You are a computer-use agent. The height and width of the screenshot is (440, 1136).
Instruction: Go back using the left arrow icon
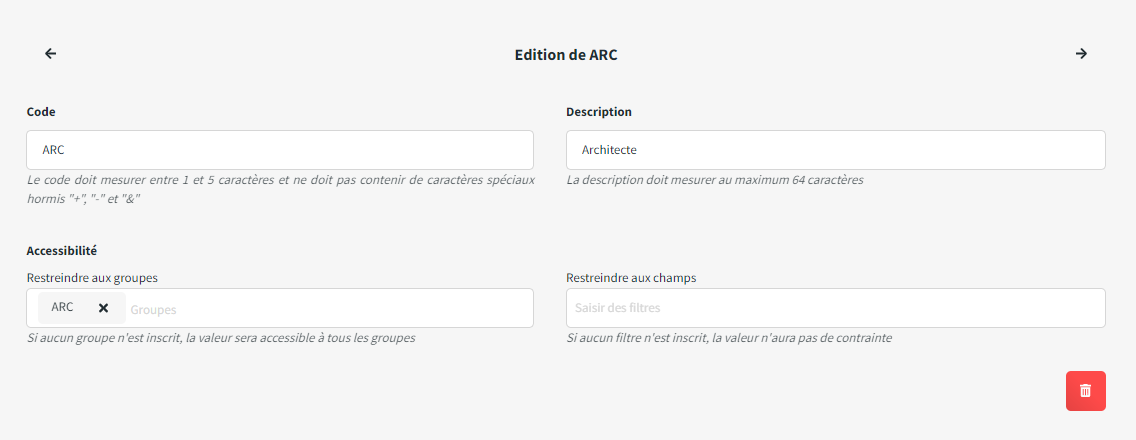coord(51,54)
